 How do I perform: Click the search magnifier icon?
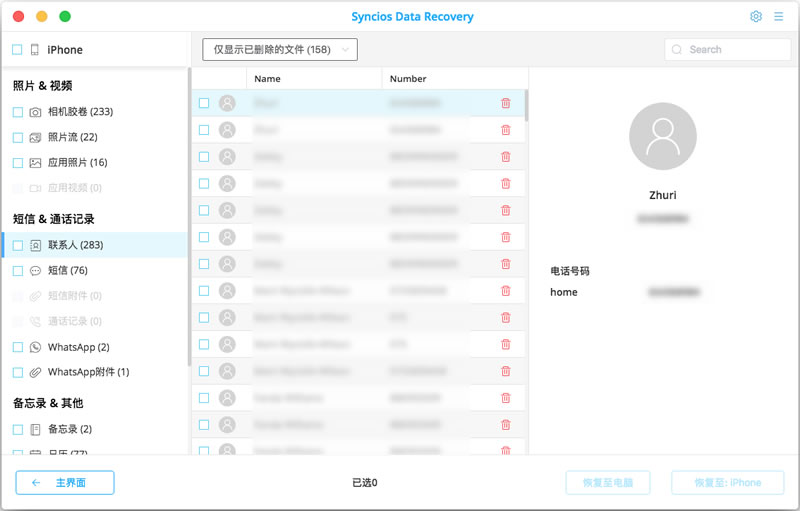[677, 49]
